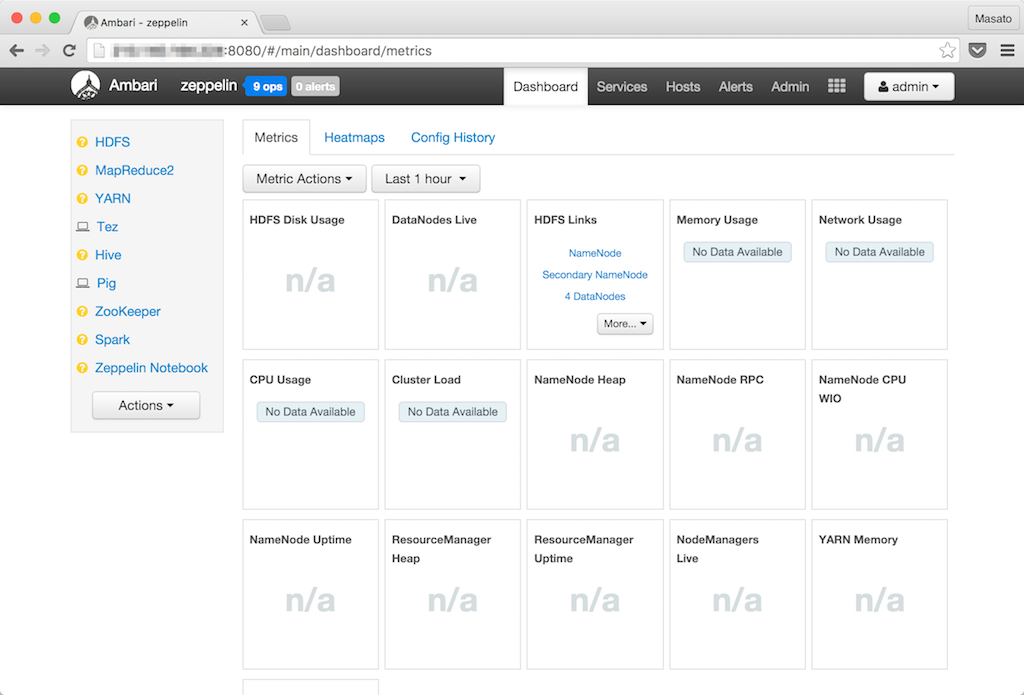This screenshot has width=1024, height=695.
Task: Reload the page with refresh icon
Action: (x=69, y=50)
